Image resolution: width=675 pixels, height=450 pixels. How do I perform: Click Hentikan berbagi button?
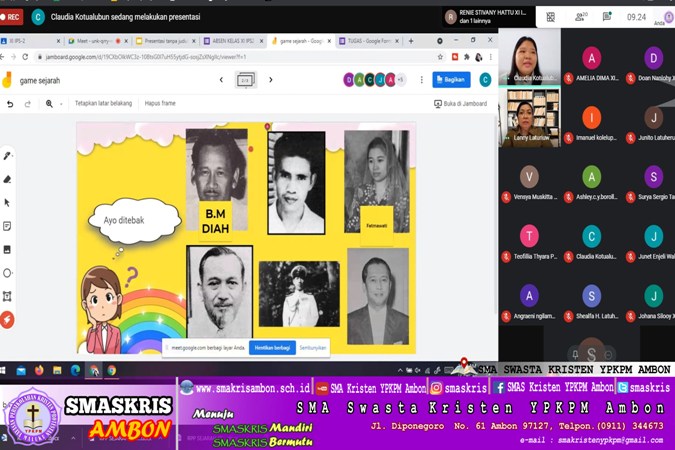pos(272,348)
